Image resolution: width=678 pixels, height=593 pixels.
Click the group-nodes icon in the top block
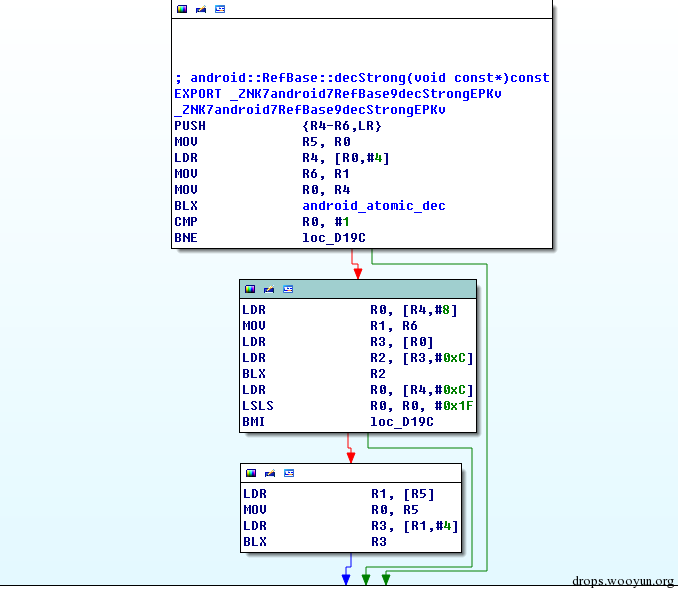point(220,9)
